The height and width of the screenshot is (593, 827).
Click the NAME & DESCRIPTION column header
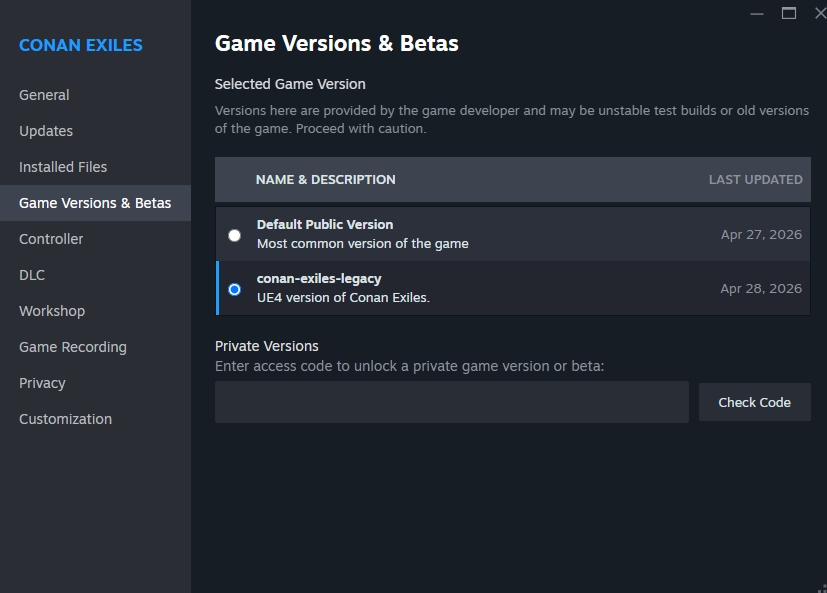click(325, 180)
